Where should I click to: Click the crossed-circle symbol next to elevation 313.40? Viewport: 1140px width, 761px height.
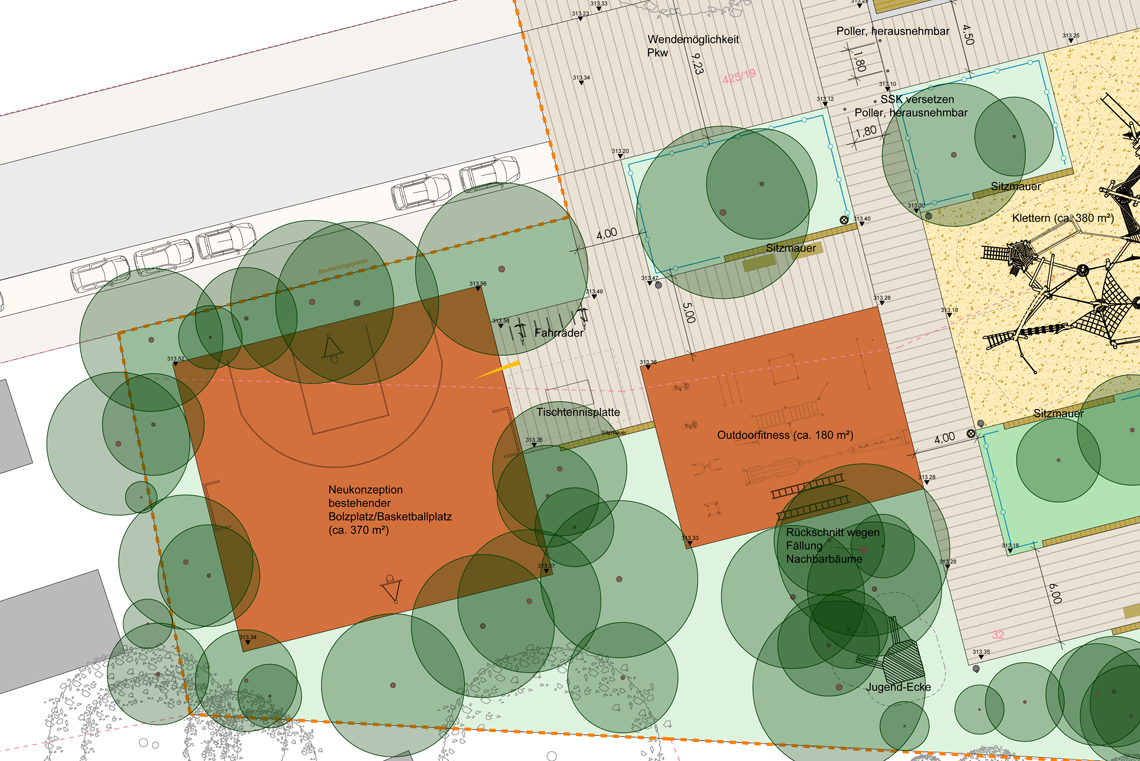844,220
